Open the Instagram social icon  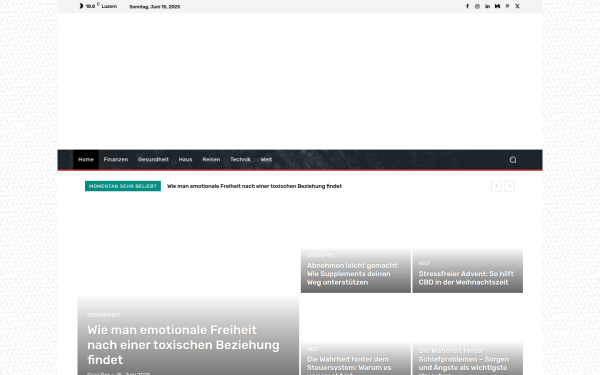pos(477,7)
